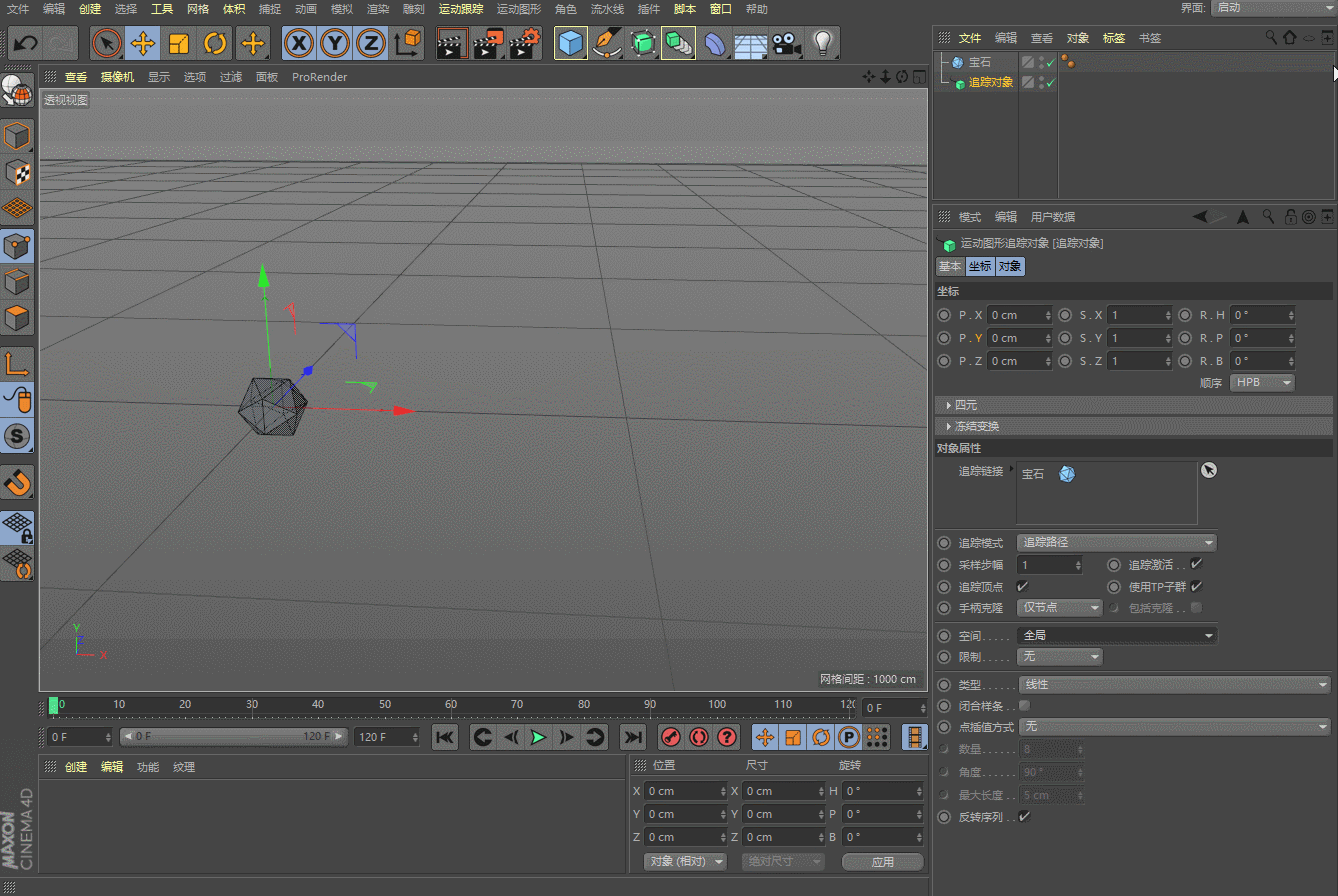Toggle the 反转序列 checkbox
The width and height of the screenshot is (1338, 896).
pyautogui.click(x=1024, y=817)
